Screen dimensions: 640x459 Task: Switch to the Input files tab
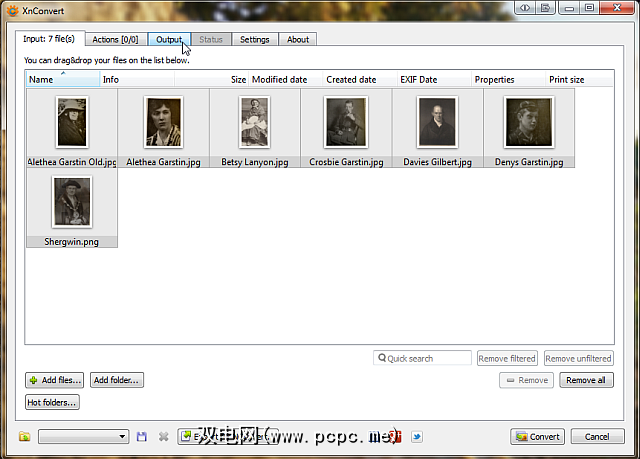[49, 39]
